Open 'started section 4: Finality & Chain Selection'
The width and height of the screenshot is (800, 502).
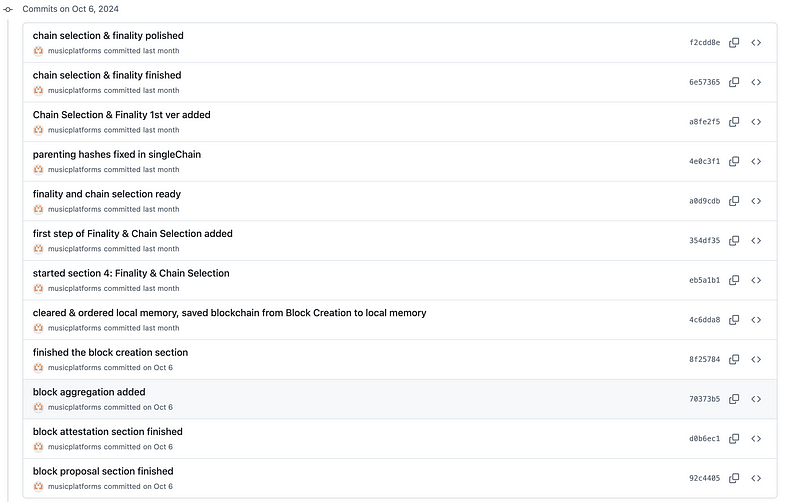pyautogui.click(x=131, y=273)
